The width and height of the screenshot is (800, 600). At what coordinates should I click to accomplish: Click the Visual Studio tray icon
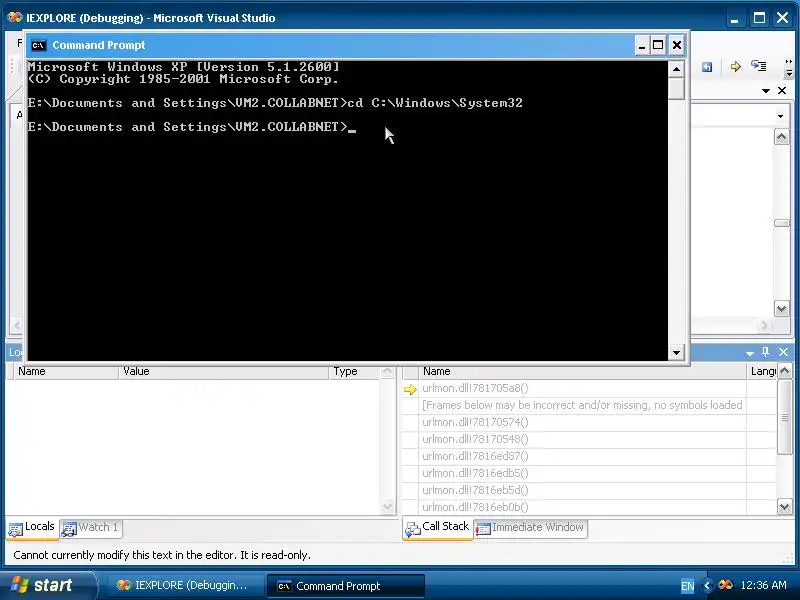pos(725,585)
